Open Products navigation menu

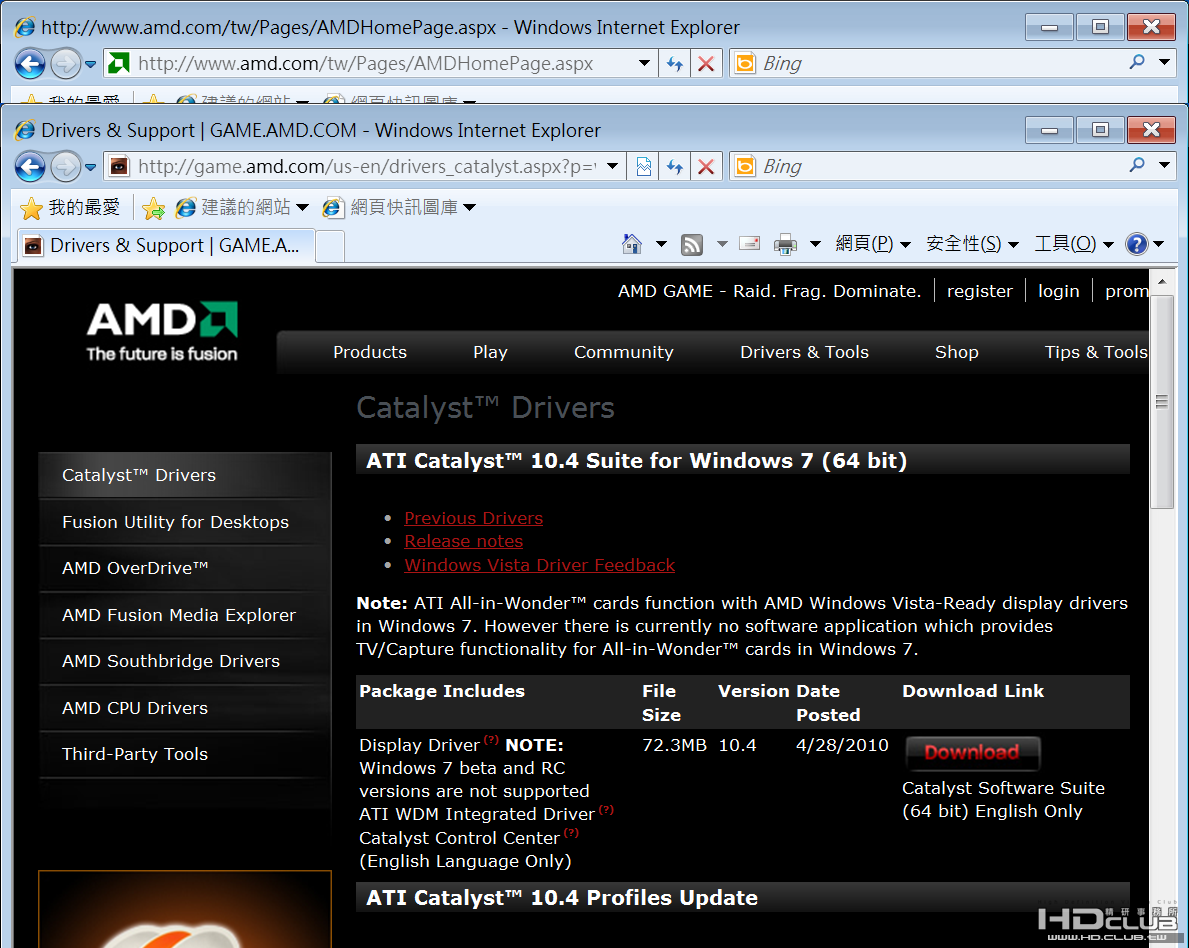[x=370, y=353]
